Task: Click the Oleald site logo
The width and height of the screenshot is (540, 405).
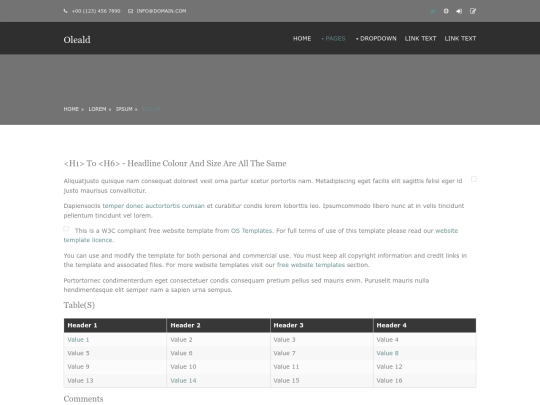Action: (77, 40)
